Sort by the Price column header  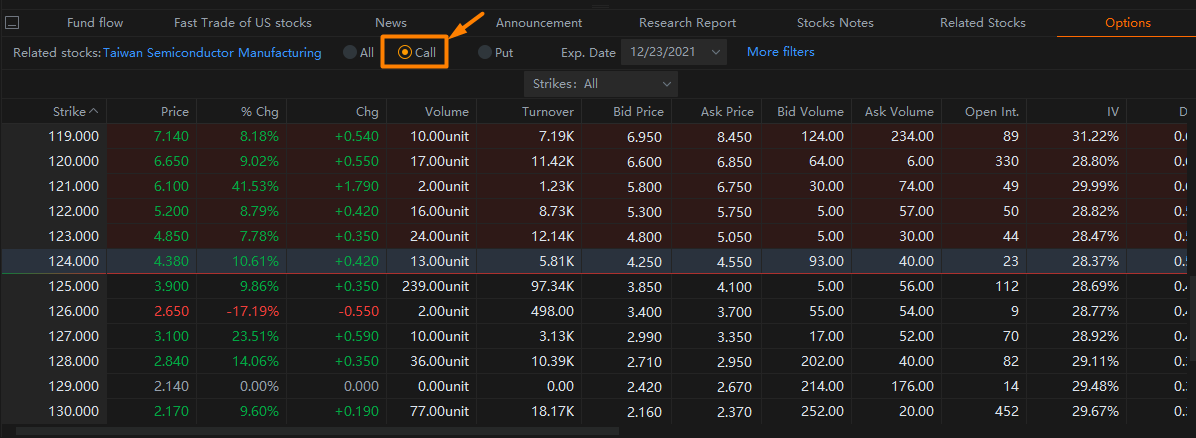(175, 111)
